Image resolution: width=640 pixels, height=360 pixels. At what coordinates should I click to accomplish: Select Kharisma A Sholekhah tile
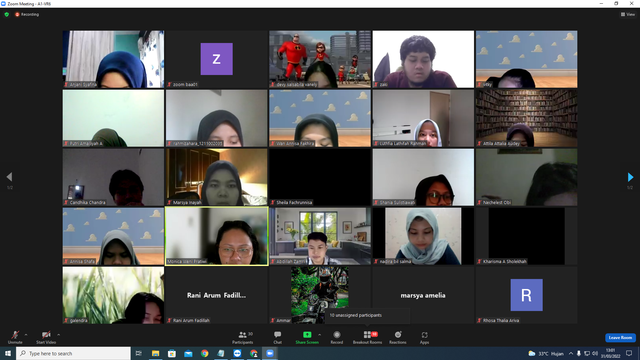[527, 236]
